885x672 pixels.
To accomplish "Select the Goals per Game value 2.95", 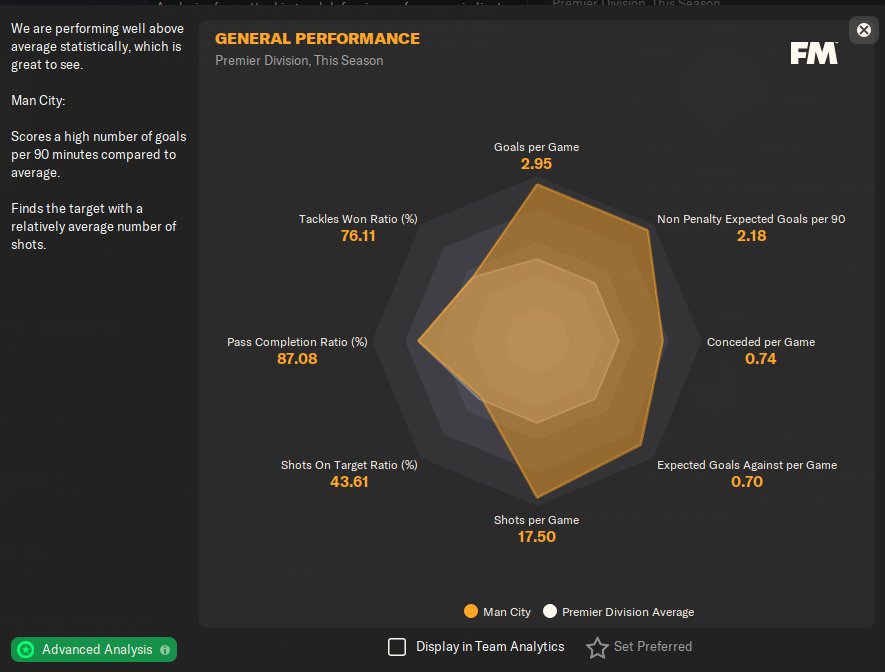I will click(x=536, y=164).
